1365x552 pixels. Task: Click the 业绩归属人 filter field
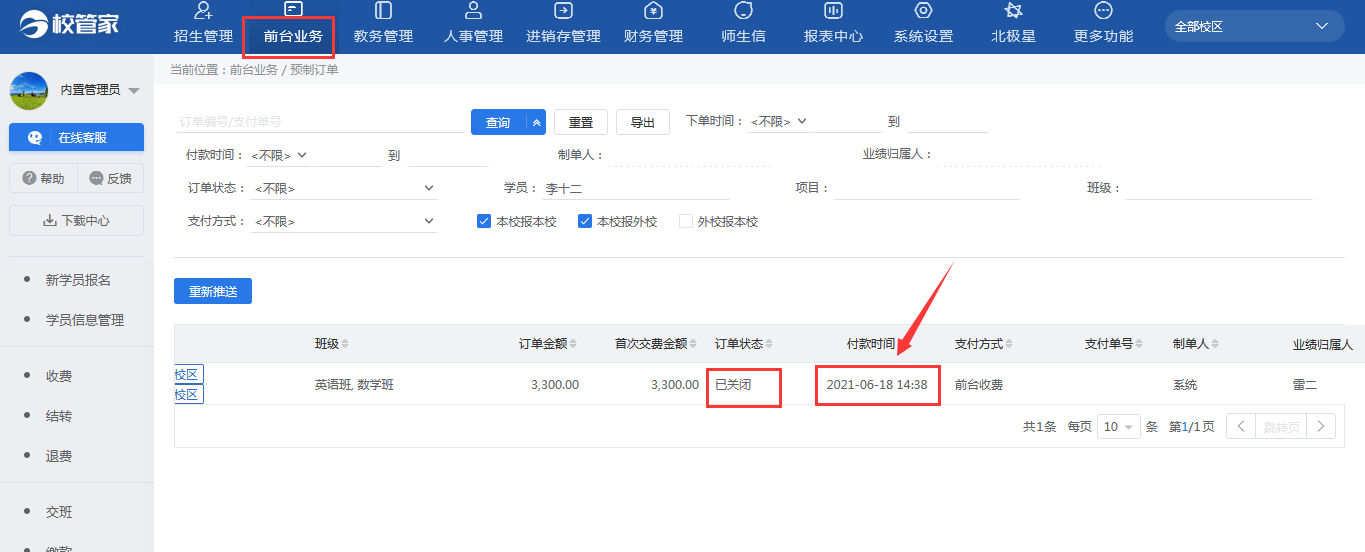(x=1018, y=155)
